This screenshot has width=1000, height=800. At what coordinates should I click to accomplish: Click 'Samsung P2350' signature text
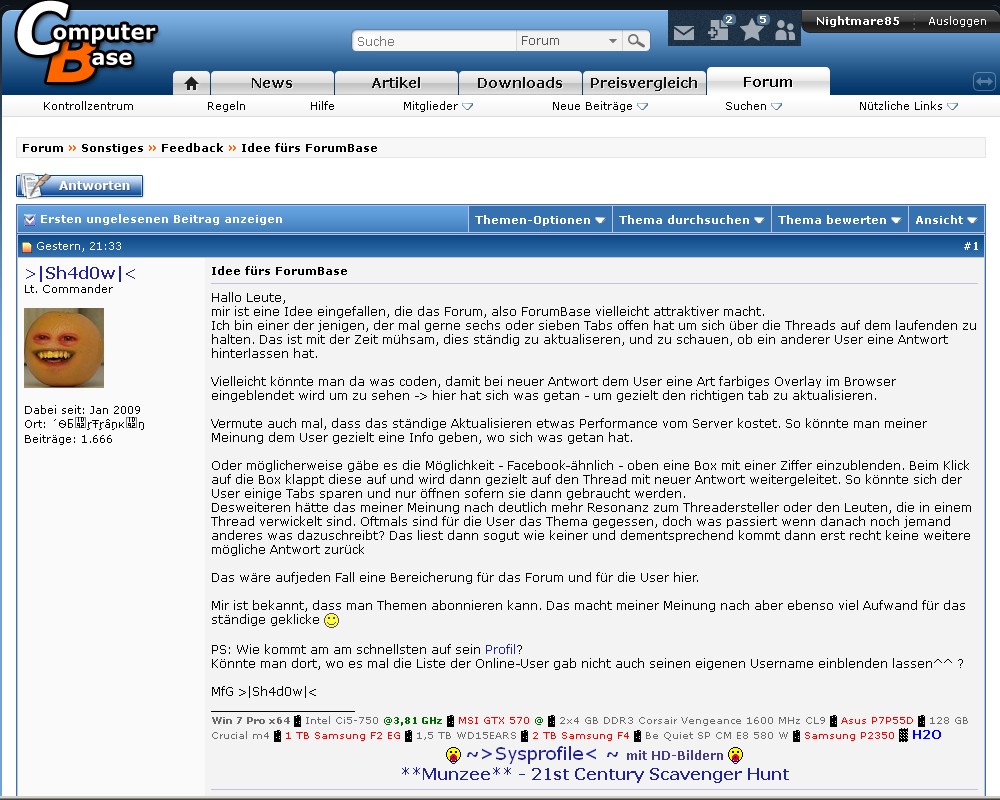pyautogui.click(x=849, y=736)
